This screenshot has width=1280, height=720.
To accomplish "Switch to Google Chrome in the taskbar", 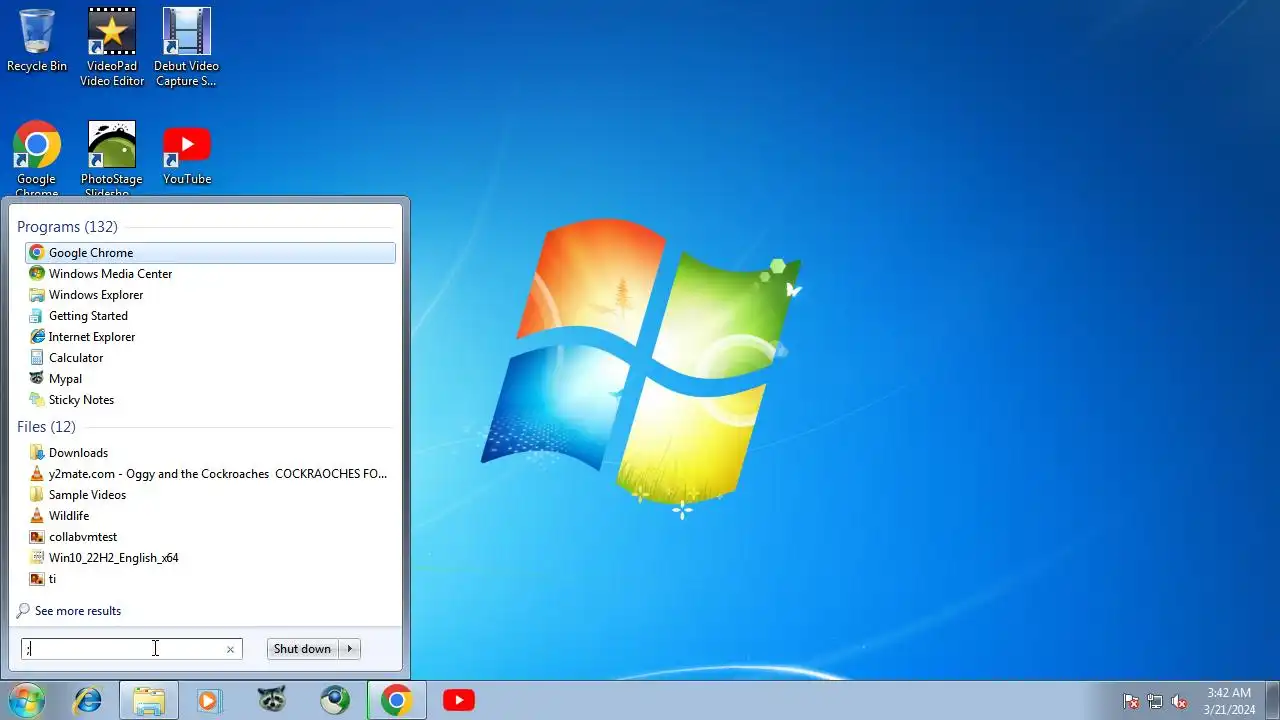I will 396,701.
